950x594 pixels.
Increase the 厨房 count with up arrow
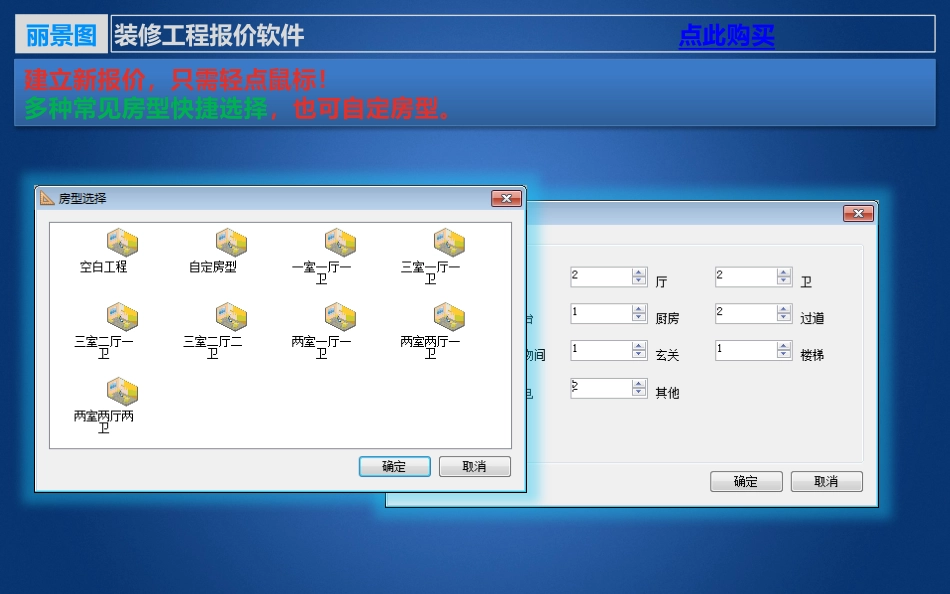point(639,309)
